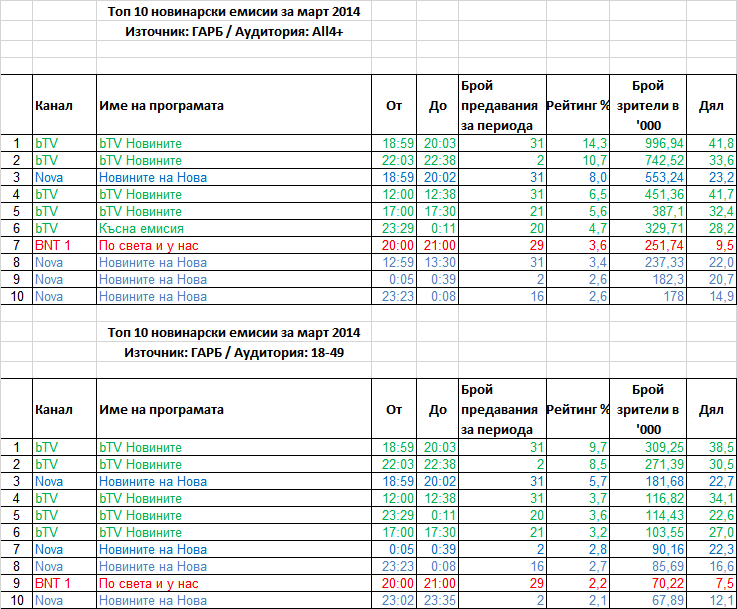Image resolution: width=737 pixels, height=609 pixels.
Task: Click viewers value 178
Action: 674,296
